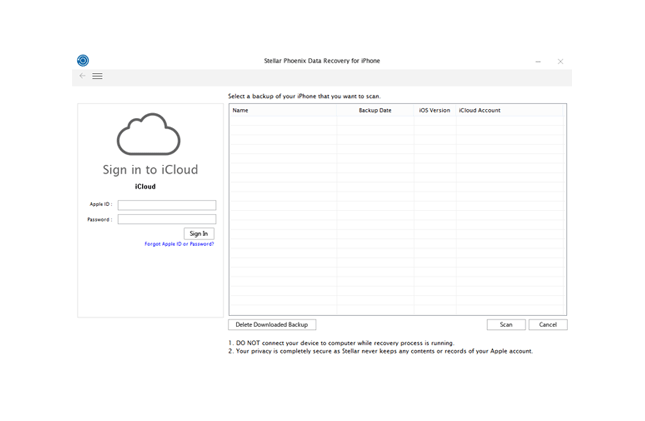
Task: Click the Sign In button
Action: 199,234
